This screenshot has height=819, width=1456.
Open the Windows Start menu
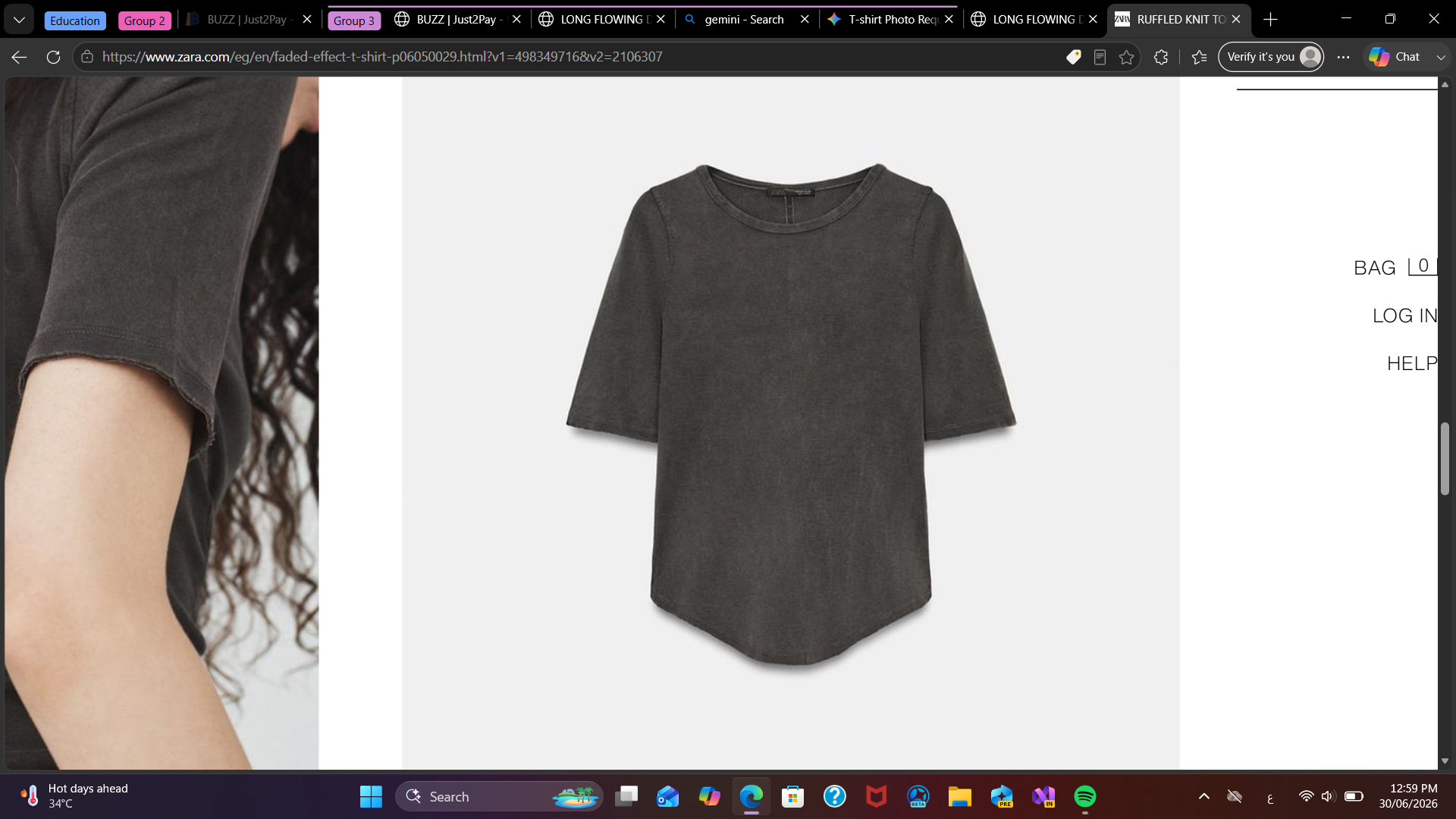click(371, 796)
